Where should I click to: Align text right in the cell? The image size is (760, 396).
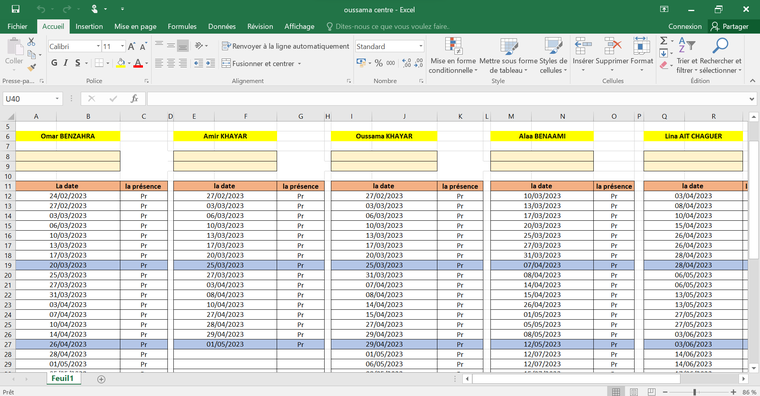pyautogui.click(x=183, y=63)
